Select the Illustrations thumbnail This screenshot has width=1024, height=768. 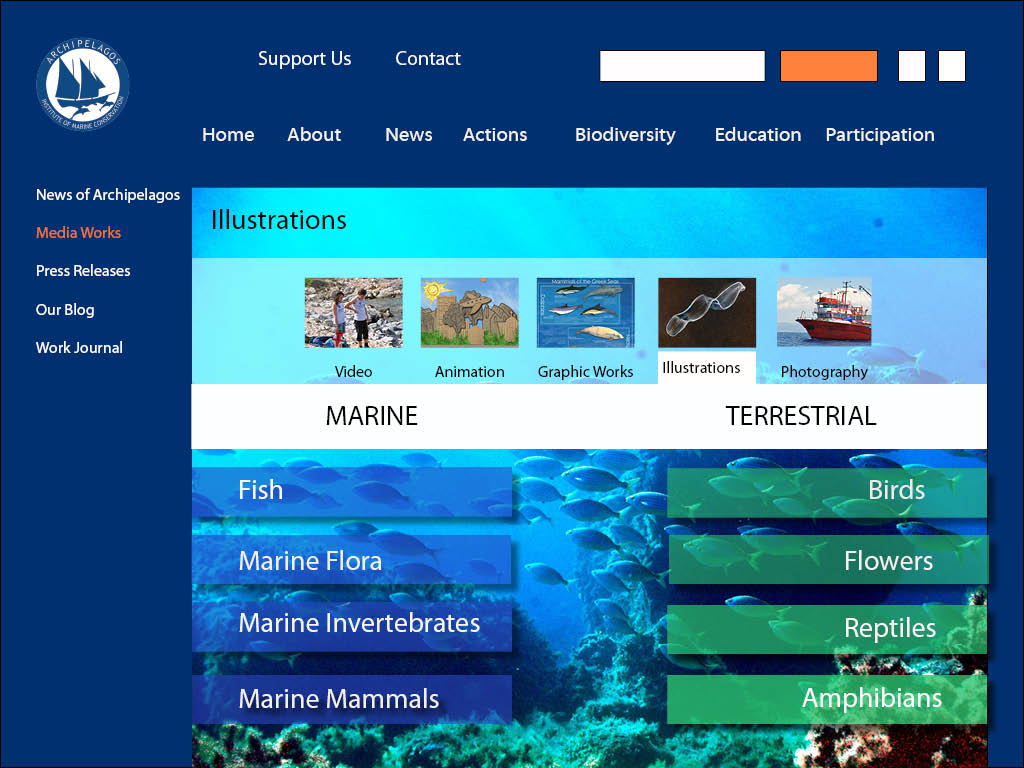[706, 312]
